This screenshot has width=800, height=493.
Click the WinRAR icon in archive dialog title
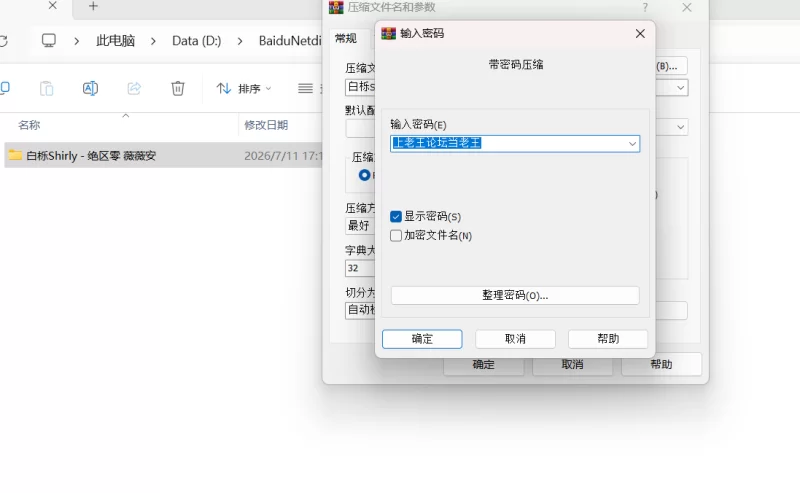(x=336, y=7)
